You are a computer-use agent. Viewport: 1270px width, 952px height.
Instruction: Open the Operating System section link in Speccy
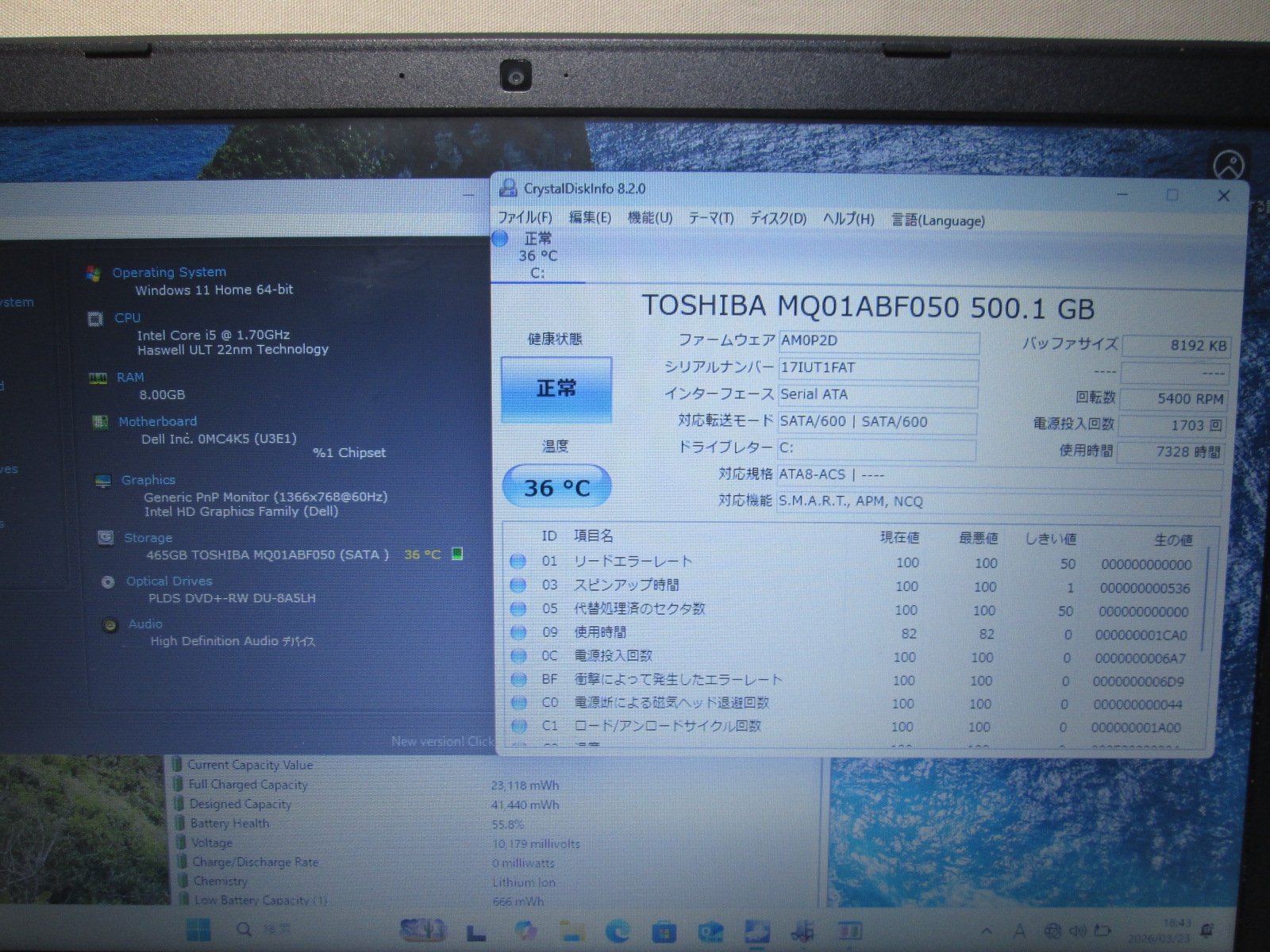pyautogui.click(x=168, y=272)
